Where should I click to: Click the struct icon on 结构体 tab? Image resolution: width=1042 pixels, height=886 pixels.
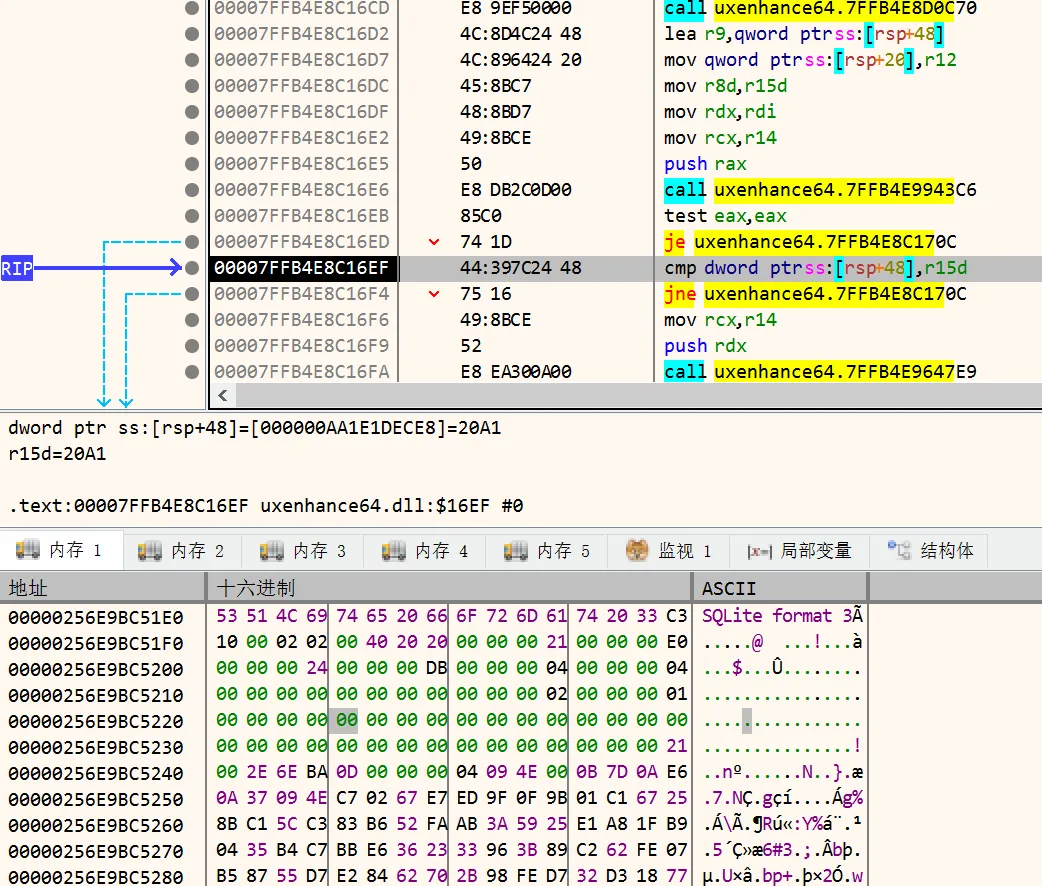pyautogui.click(x=899, y=550)
